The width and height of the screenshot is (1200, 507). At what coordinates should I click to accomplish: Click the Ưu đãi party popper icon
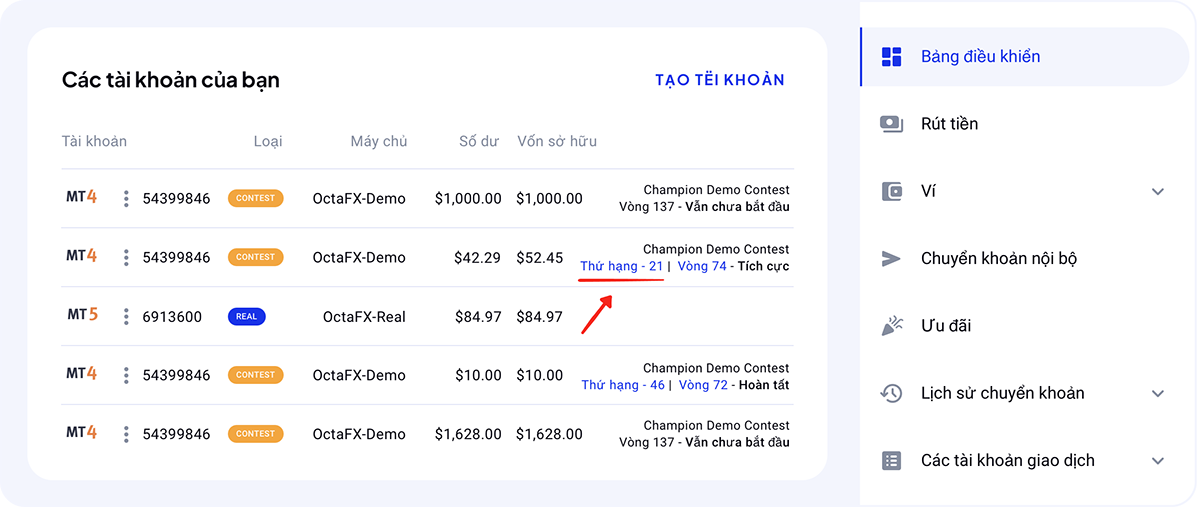(891, 326)
